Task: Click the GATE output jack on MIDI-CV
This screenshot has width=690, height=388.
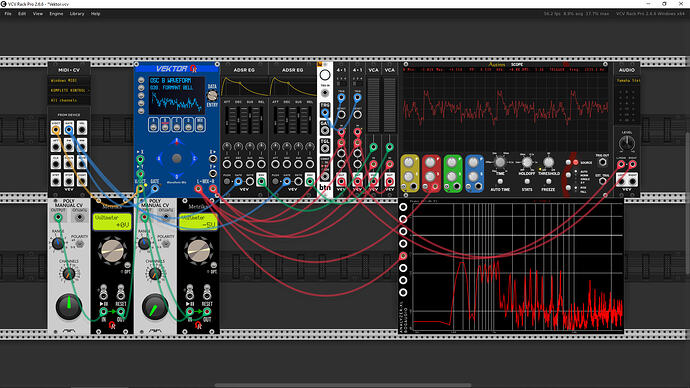Action: tap(69, 130)
